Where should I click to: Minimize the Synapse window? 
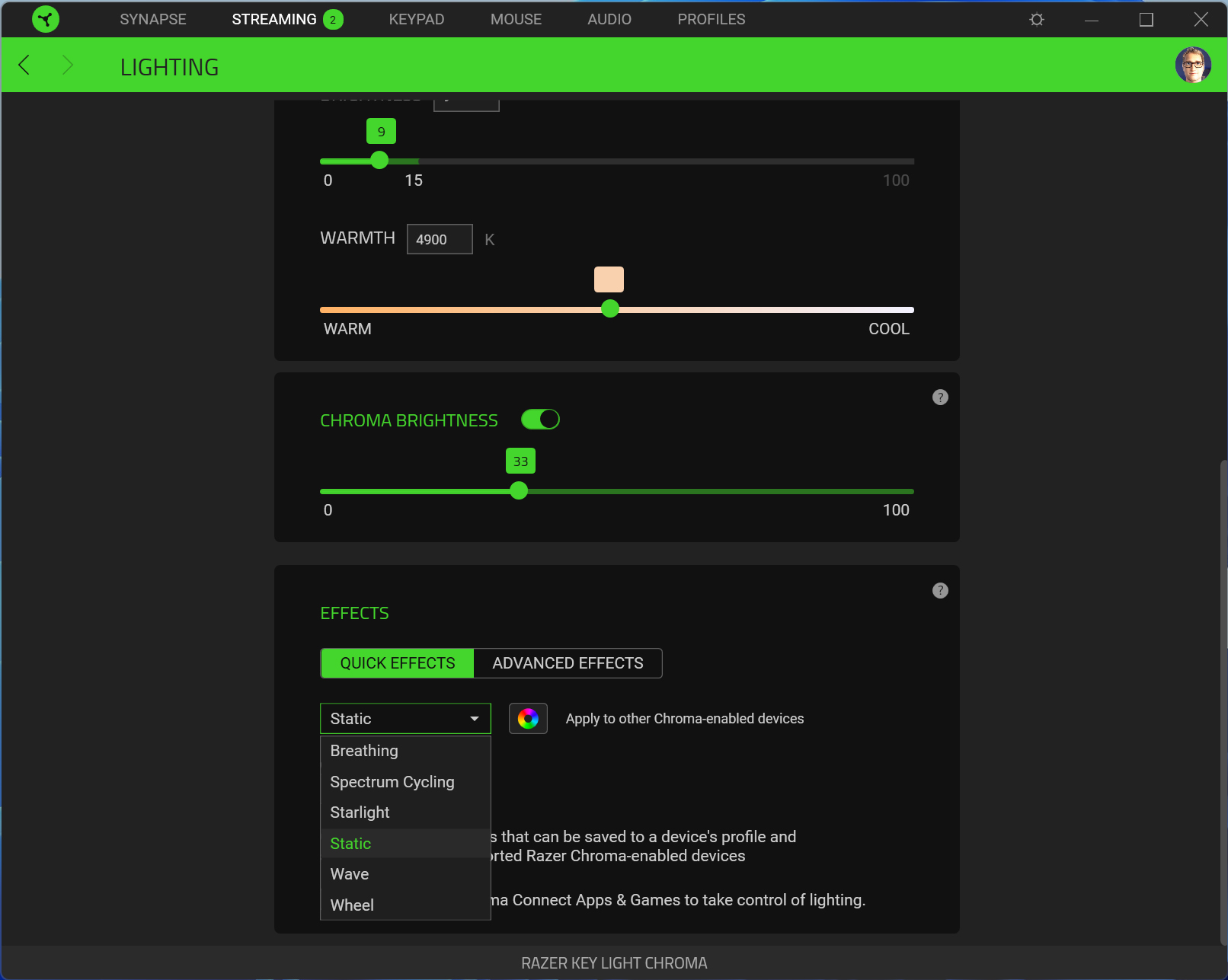click(x=1092, y=20)
